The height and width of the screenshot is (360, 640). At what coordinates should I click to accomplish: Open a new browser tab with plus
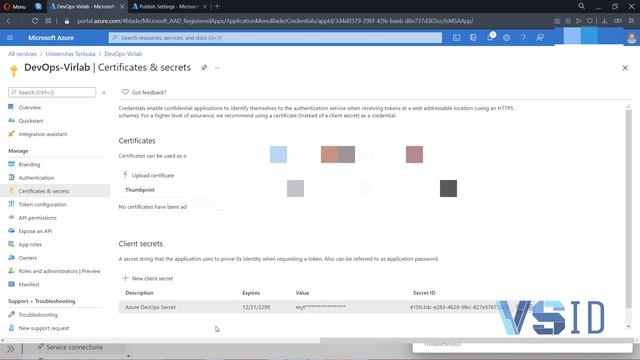pyautogui.click(x=217, y=7)
